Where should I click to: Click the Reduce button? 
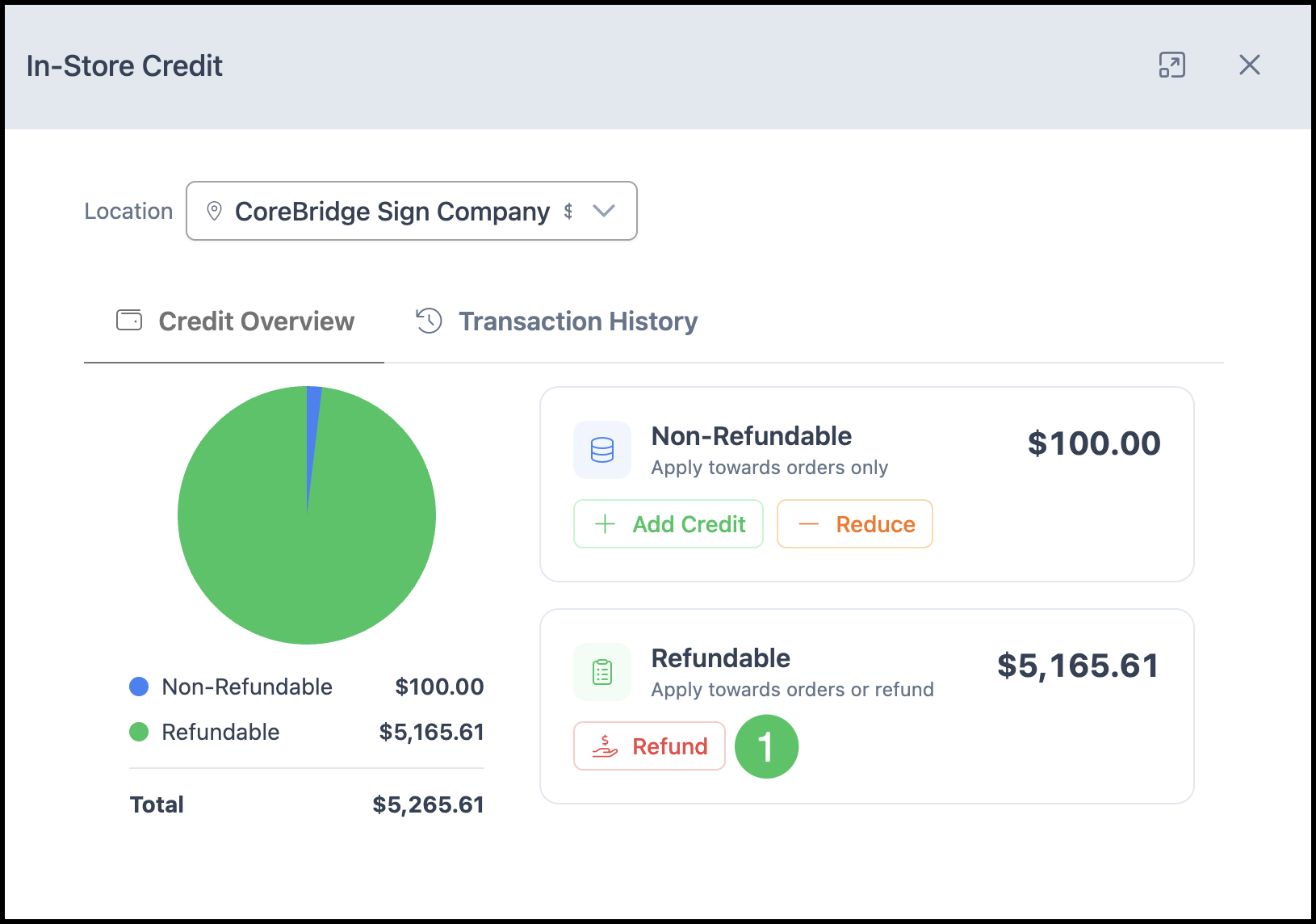855,524
